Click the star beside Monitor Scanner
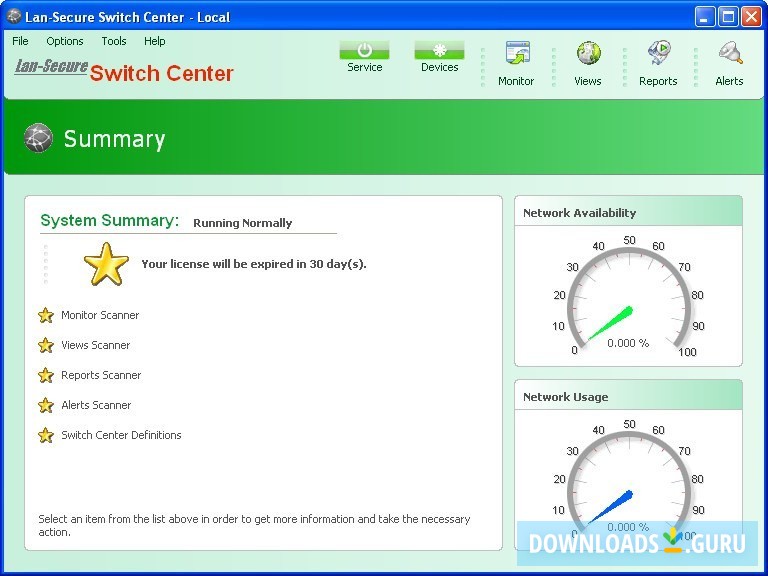Image resolution: width=768 pixels, height=576 pixels. 46,315
